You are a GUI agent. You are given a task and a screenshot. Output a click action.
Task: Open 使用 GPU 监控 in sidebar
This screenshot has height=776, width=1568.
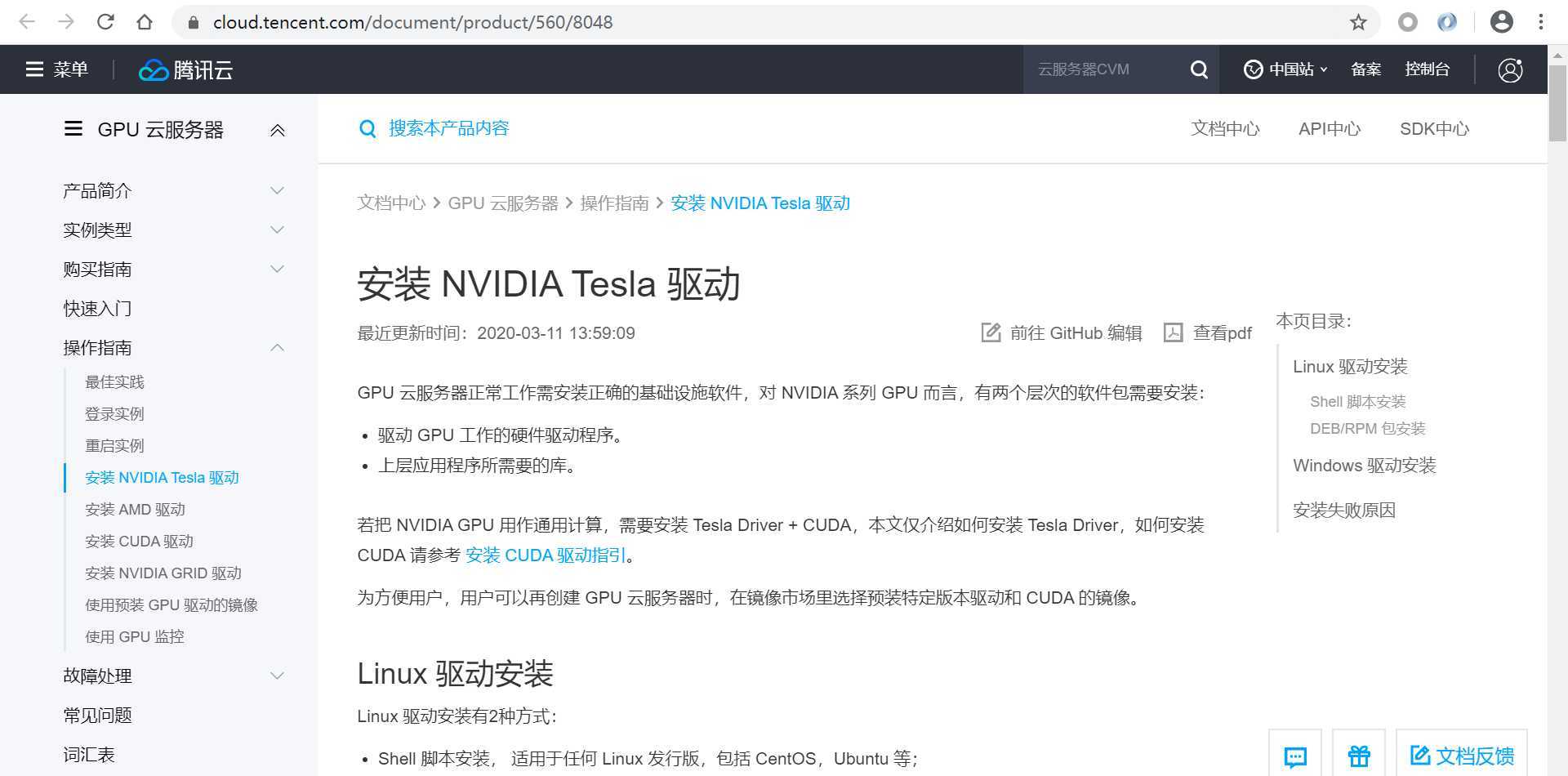(x=135, y=636)
